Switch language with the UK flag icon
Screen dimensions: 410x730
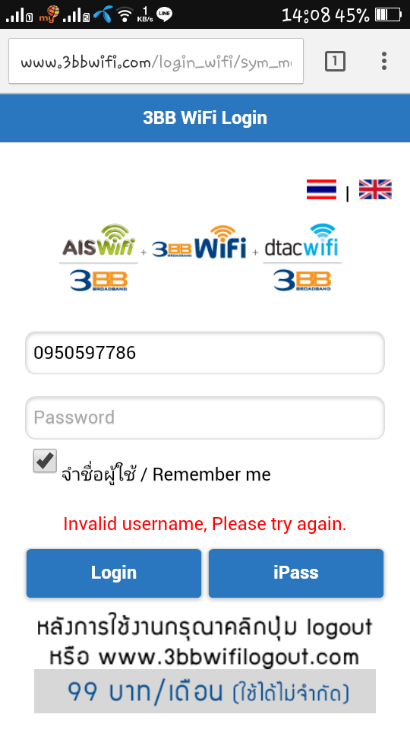tap(375, 189)
